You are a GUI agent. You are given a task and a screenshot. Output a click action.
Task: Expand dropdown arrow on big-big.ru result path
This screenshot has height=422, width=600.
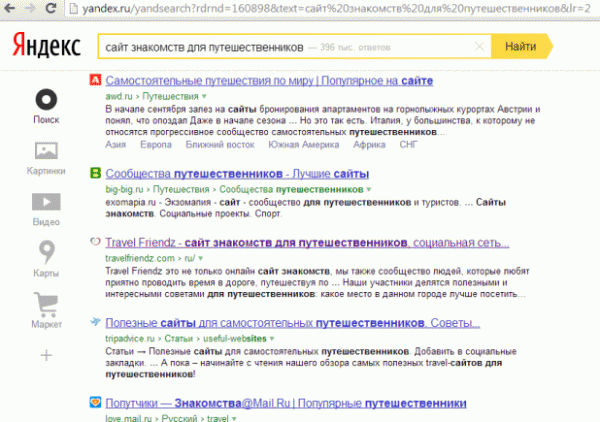[x=369, y=188]
